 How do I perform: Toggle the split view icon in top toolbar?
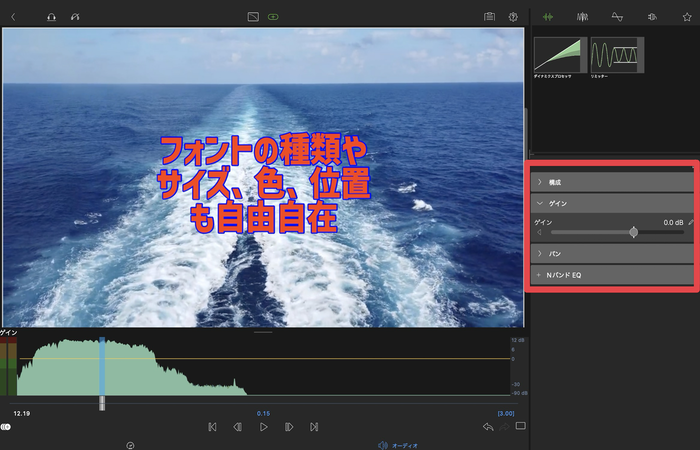253,17
